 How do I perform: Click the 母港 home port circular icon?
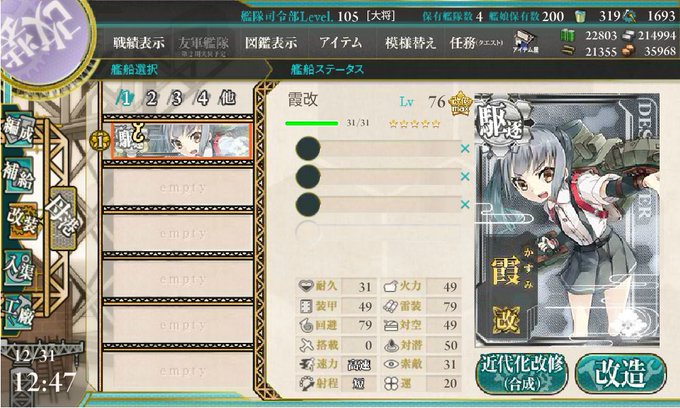64,219
